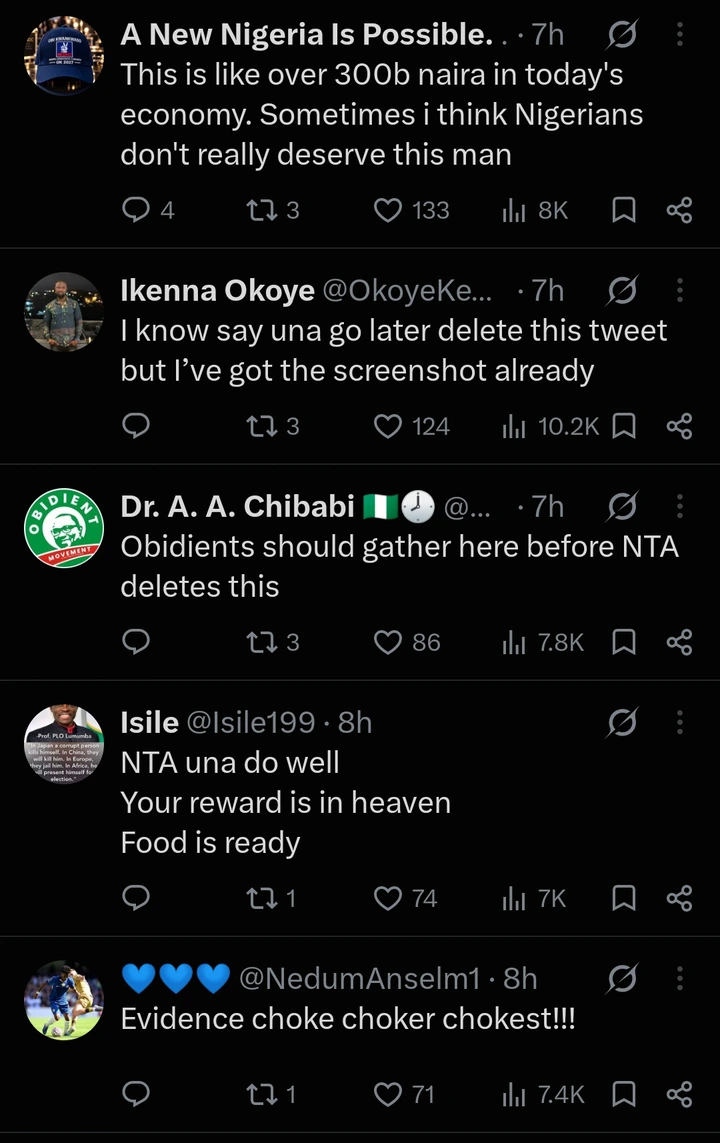
Task: Open three-dot menu on Dr. Chibabi's tweet
Action: click(x=680, y=506)
